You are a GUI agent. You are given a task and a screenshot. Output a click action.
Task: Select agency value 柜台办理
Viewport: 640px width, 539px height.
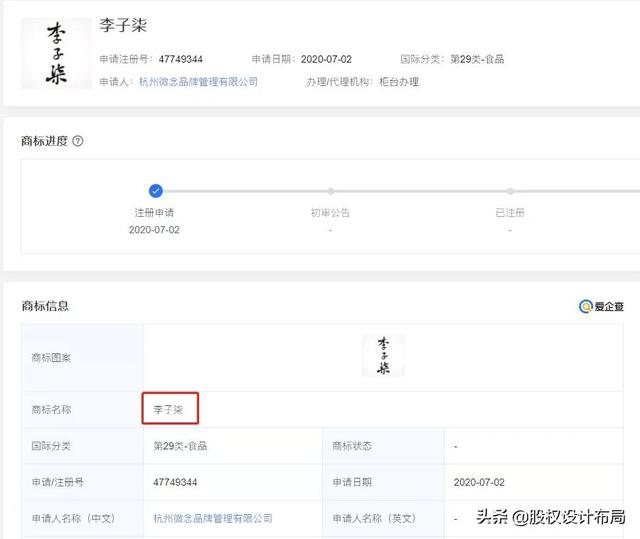tap(399, 82)
